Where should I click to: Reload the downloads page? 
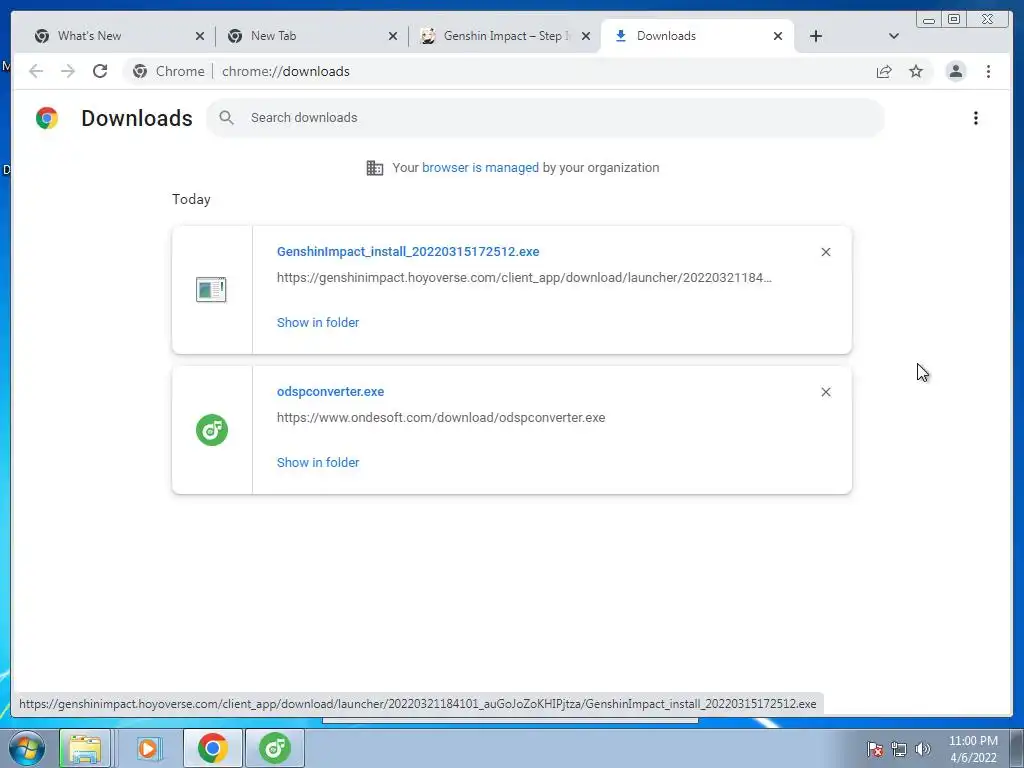pyautogui.click(x=100, y=71)
